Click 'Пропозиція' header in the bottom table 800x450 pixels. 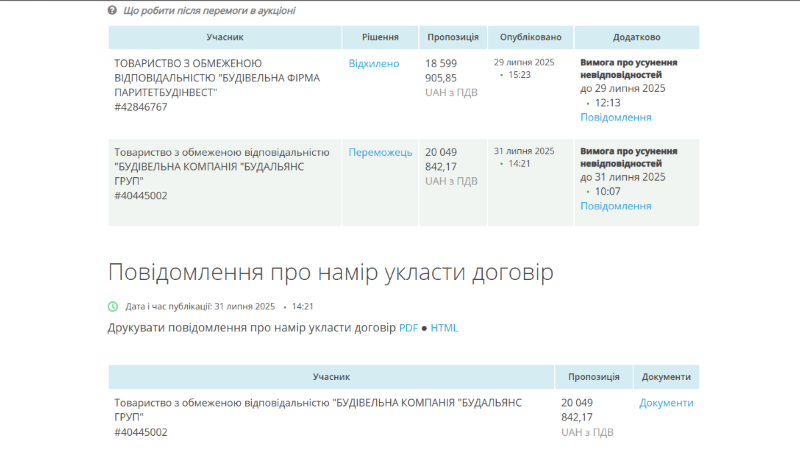point(593,377)
